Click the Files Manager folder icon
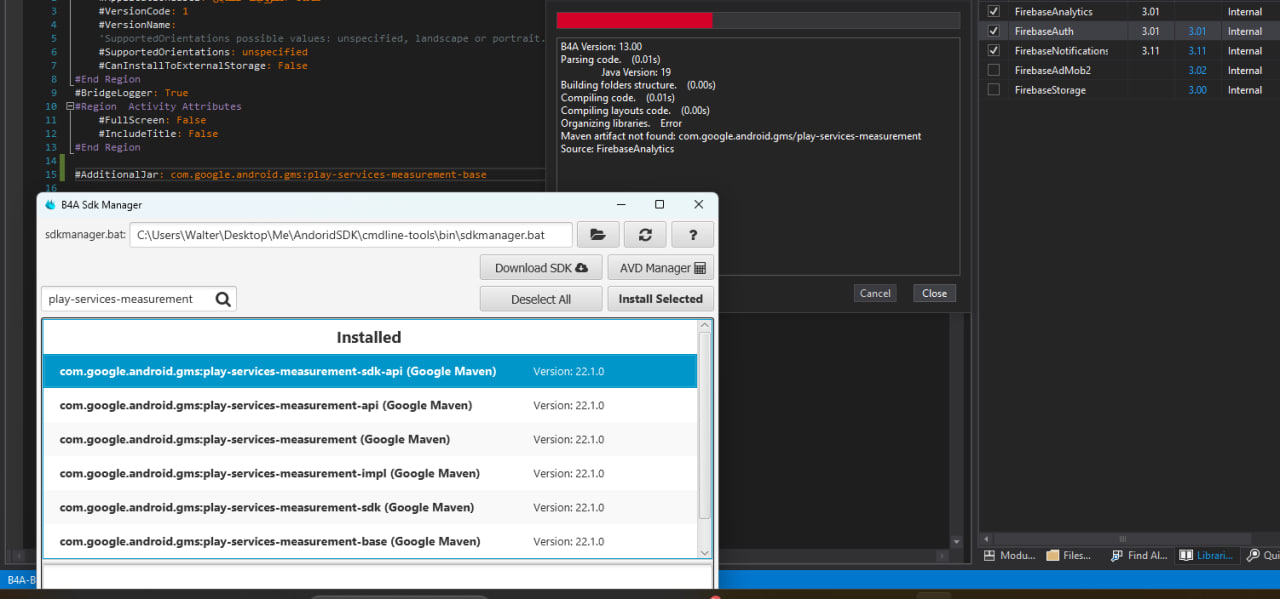This screenshot has width=1280, height=599. (1052, 555)
